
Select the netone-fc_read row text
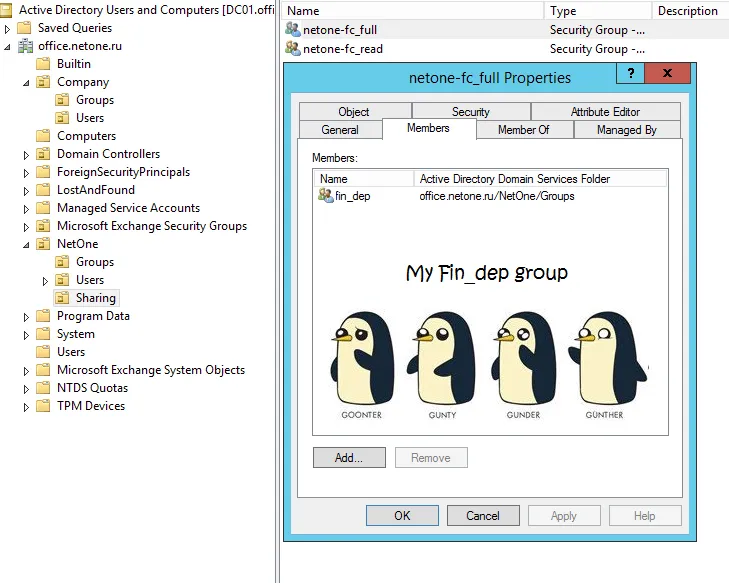(343, 49)
